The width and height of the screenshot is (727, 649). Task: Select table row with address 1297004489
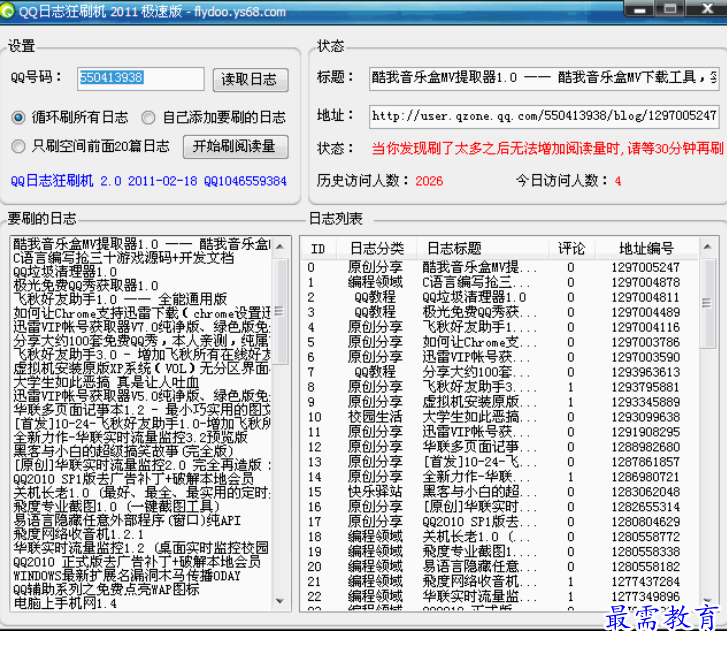pyautogui.click(x=500, y=312)
